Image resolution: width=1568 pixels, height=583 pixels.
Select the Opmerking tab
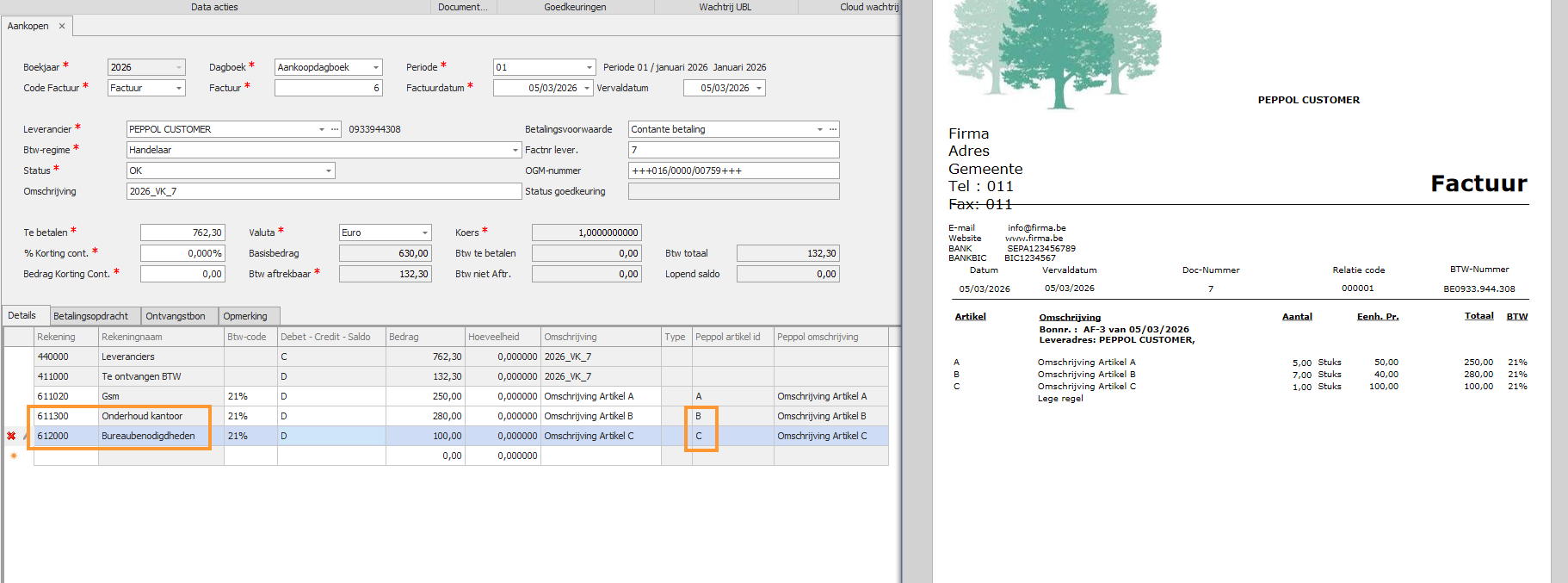click(245, 316)
